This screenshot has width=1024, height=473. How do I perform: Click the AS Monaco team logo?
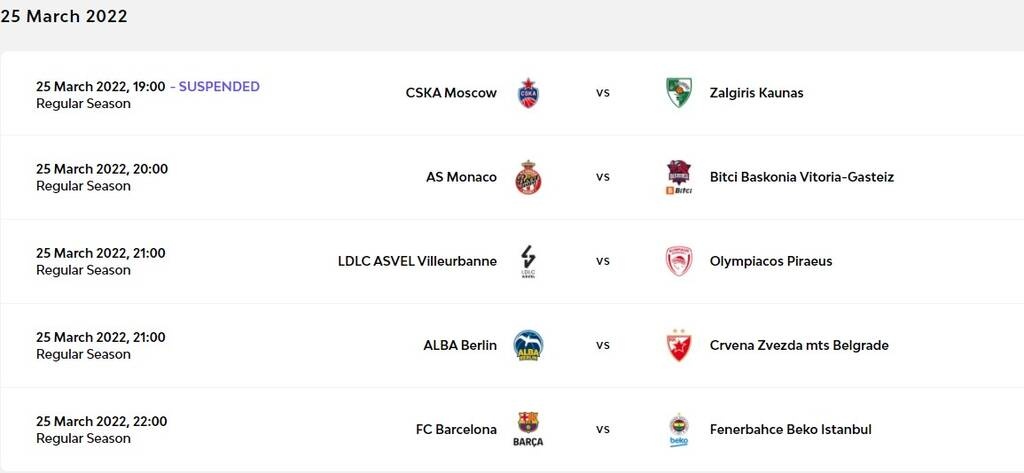[x=527, y=177]
